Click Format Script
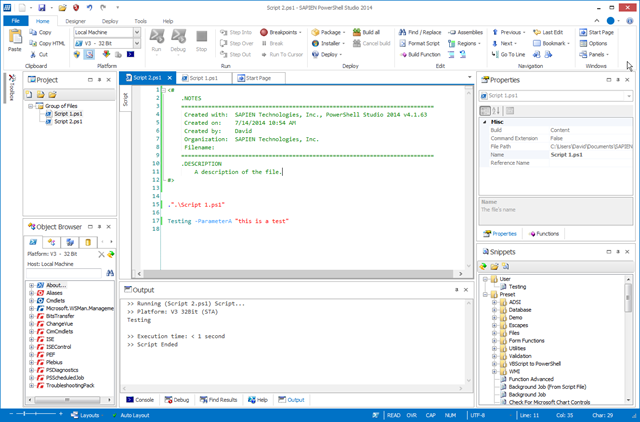This screenshot has width=640, height=422. 419,43
